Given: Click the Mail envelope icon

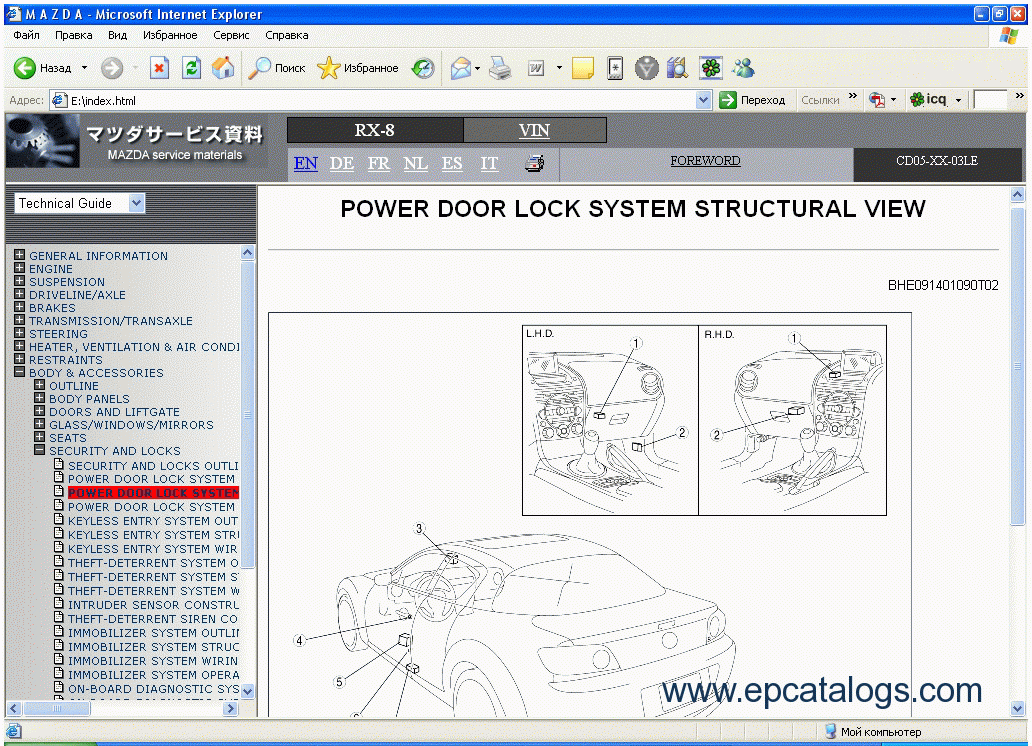Looking at the screenshot, I should pyautogui.click(x=461, y=68).
